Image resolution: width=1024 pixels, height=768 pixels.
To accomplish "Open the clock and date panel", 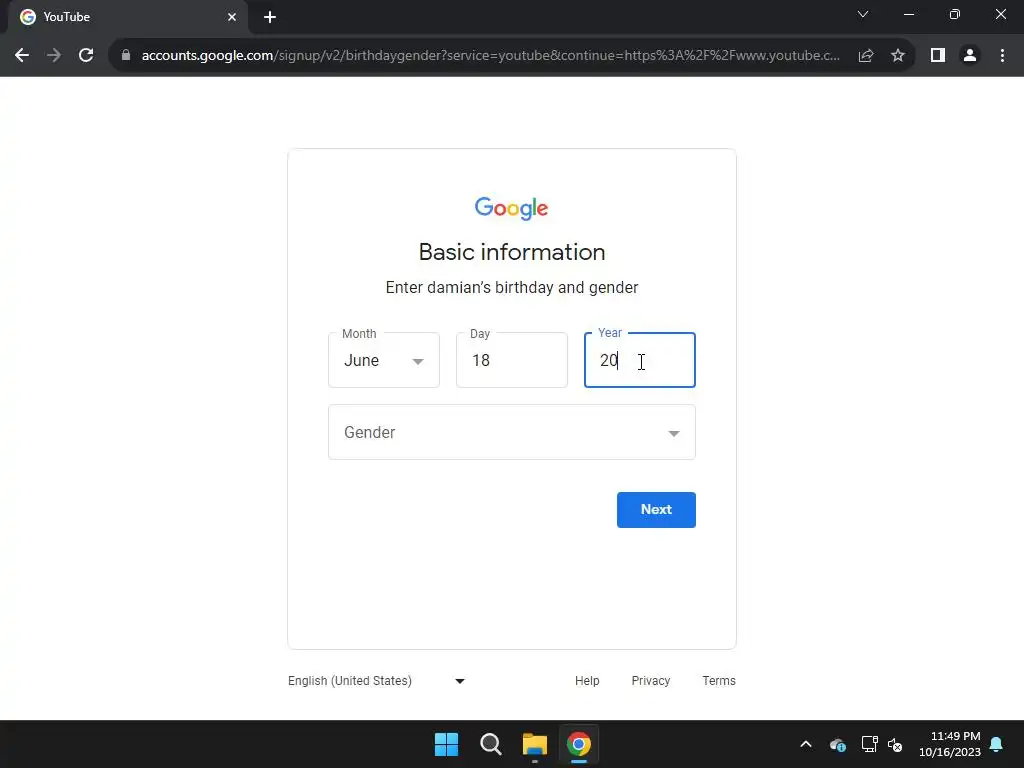I will coord(949,744).
